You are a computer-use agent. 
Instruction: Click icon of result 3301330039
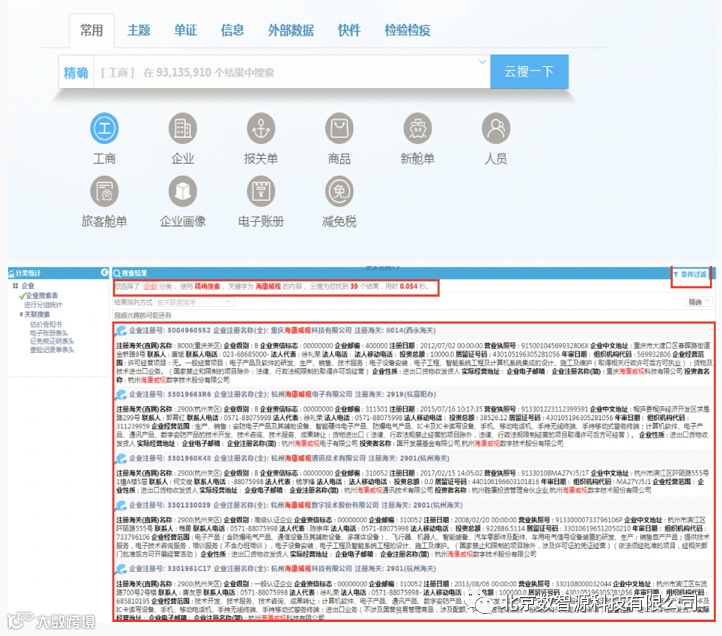click(x=121, y=505)
